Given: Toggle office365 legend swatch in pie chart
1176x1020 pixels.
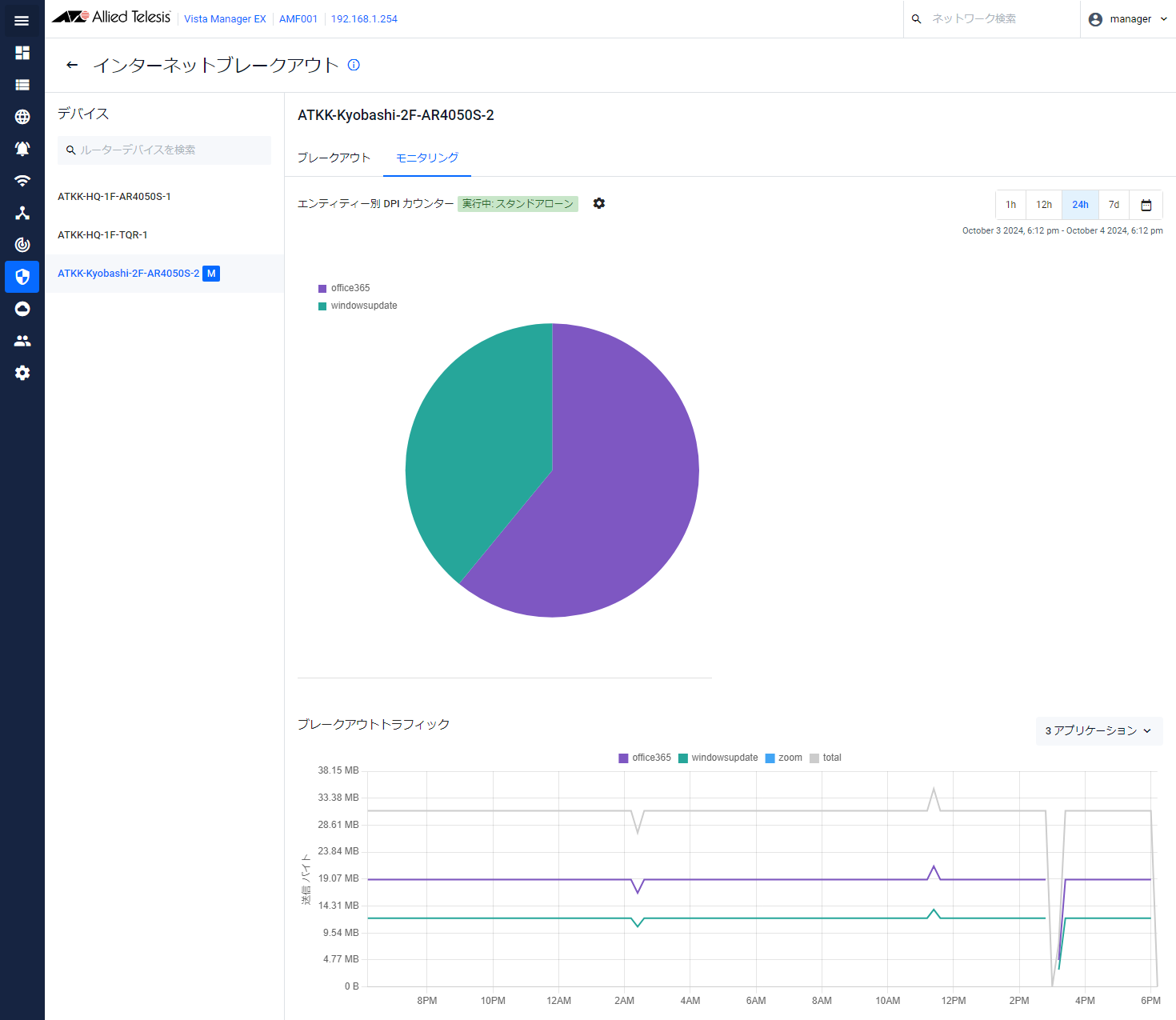Looking at the screenshot, I should point(322,288).
